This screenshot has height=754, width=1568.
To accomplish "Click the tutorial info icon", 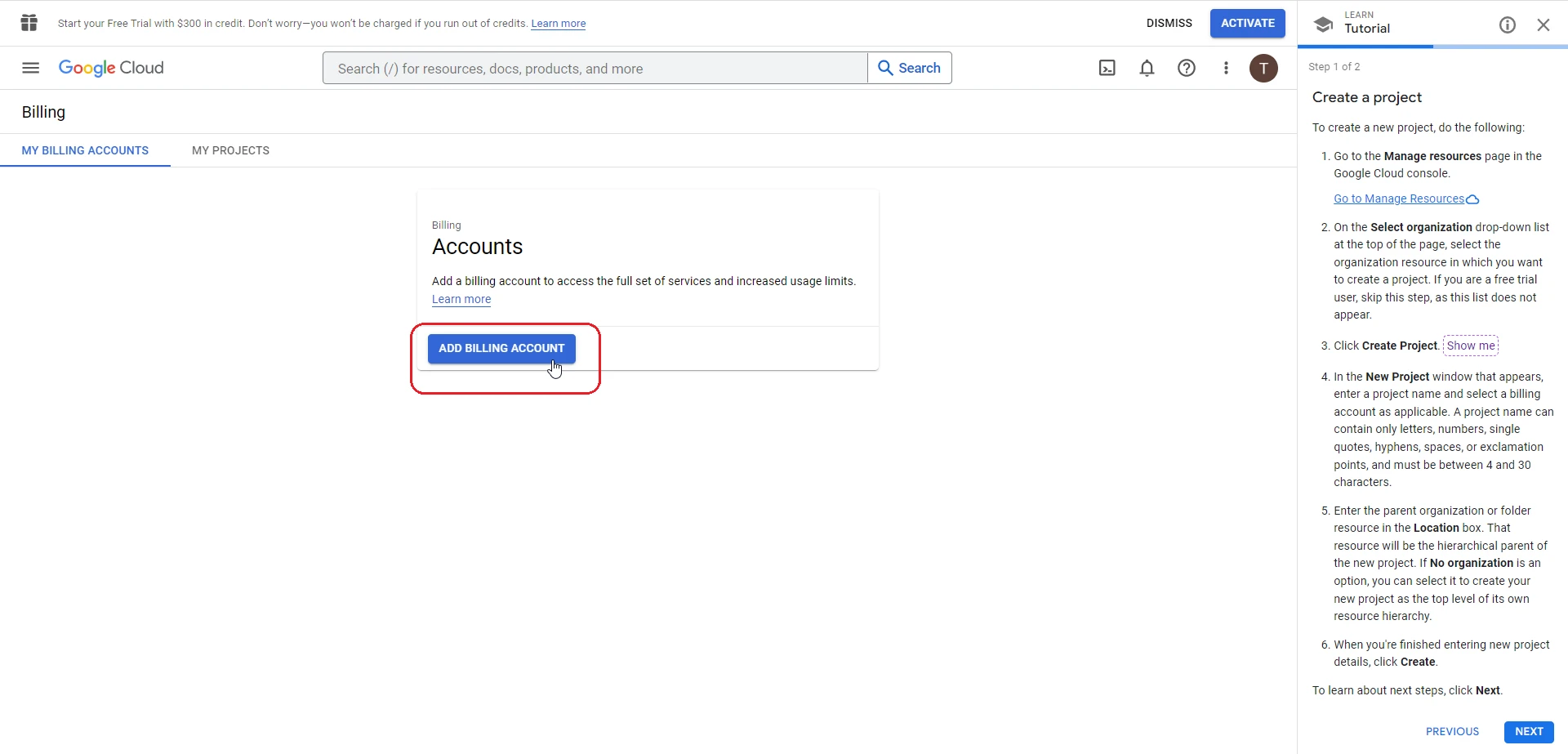I will pyautogui.click(x=1507, y=25).
